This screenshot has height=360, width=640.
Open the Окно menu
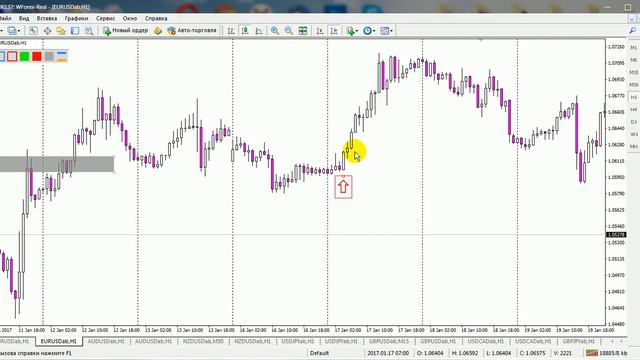pos(130,18)
